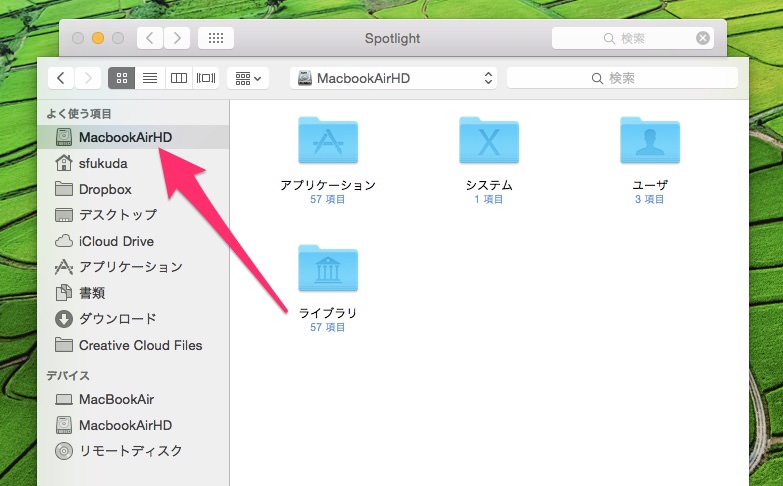Screen dimensions: 783x486
Task: Click the 1 項目 count under システム
Action: click(488, 199)
